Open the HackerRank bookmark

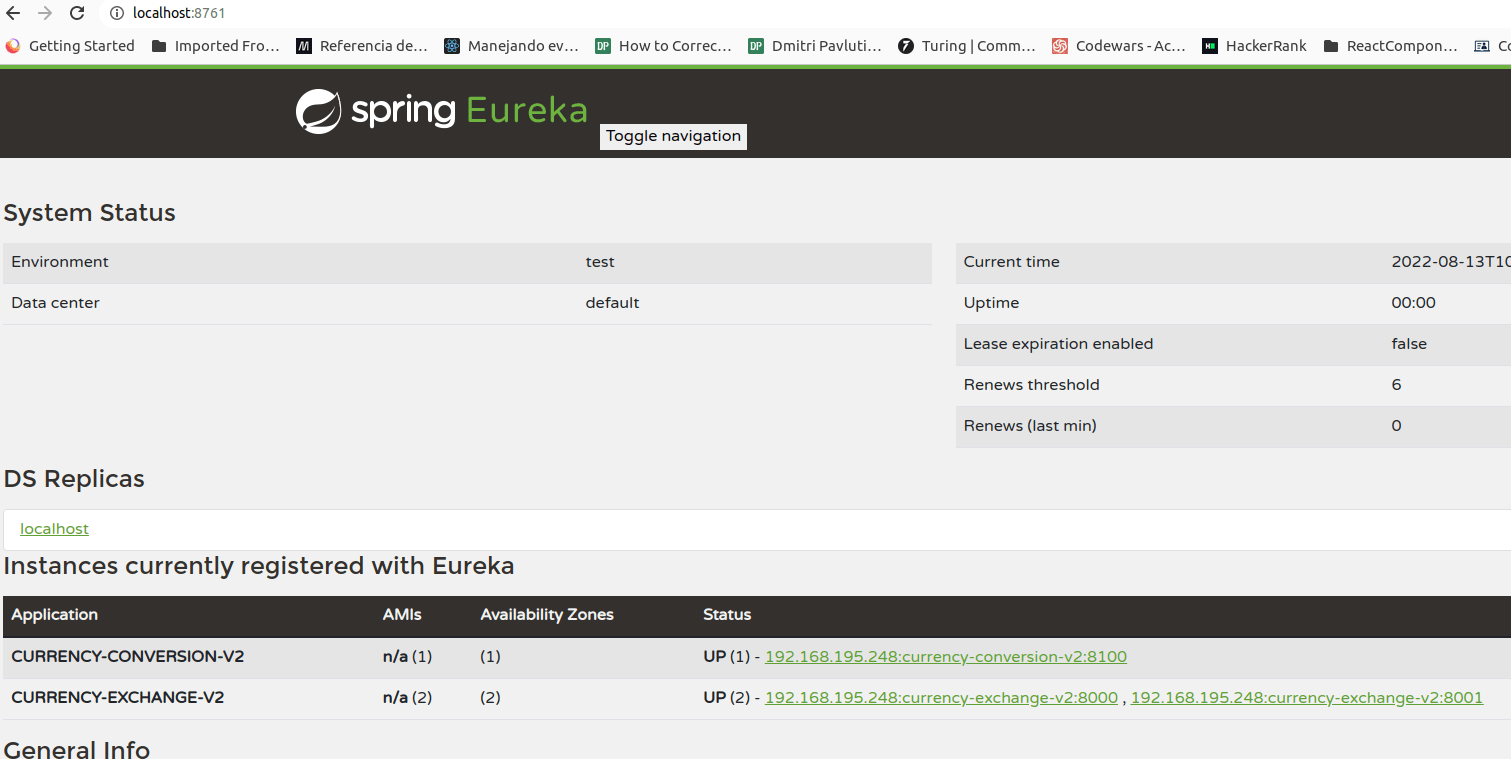[x=1254, y=46]
